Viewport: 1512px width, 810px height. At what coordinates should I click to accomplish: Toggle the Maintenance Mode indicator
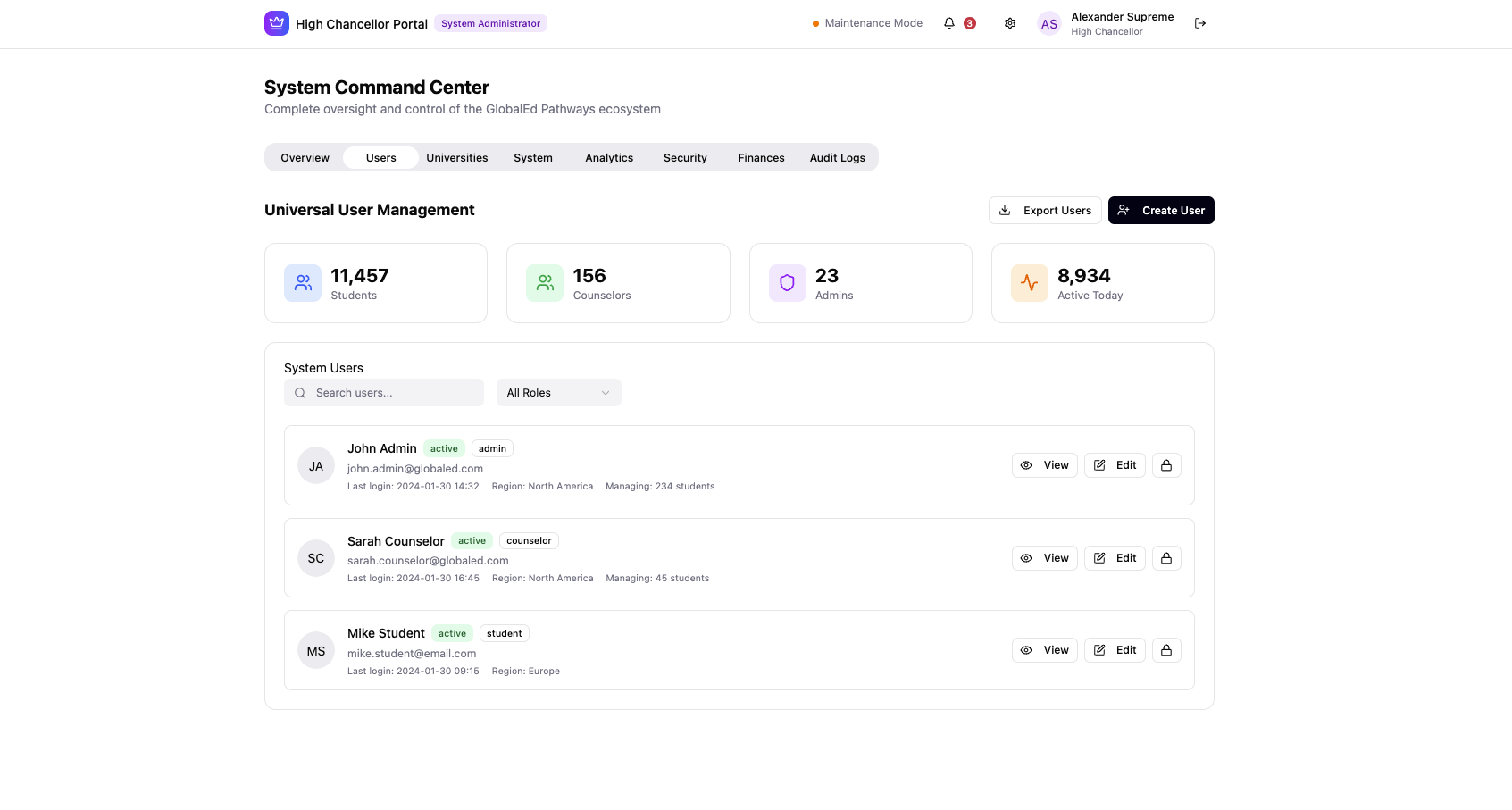867,23
